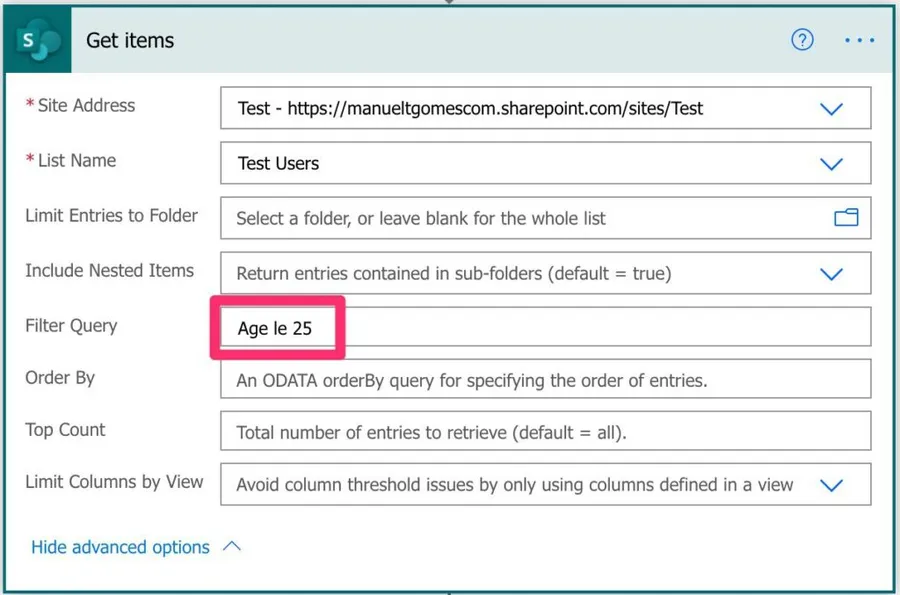The width and height of the screenshot is (900, 595).
Task: Open the Include Nested Items dropdown arrow
Action: click(x=831, y=273)
